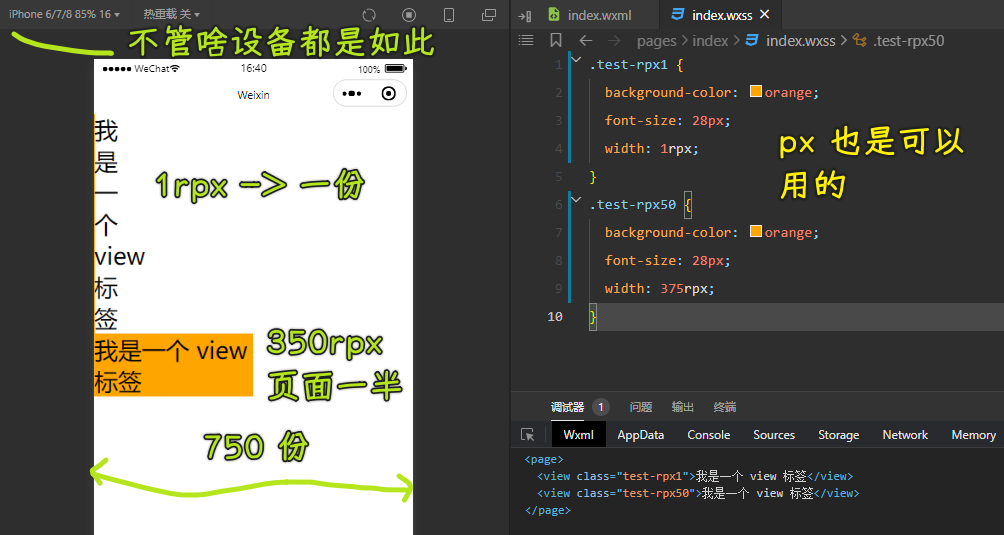Viewport: 1004px width, 535px height.
Task: Select the element inspector picker icon
Action: click(528, 435)
